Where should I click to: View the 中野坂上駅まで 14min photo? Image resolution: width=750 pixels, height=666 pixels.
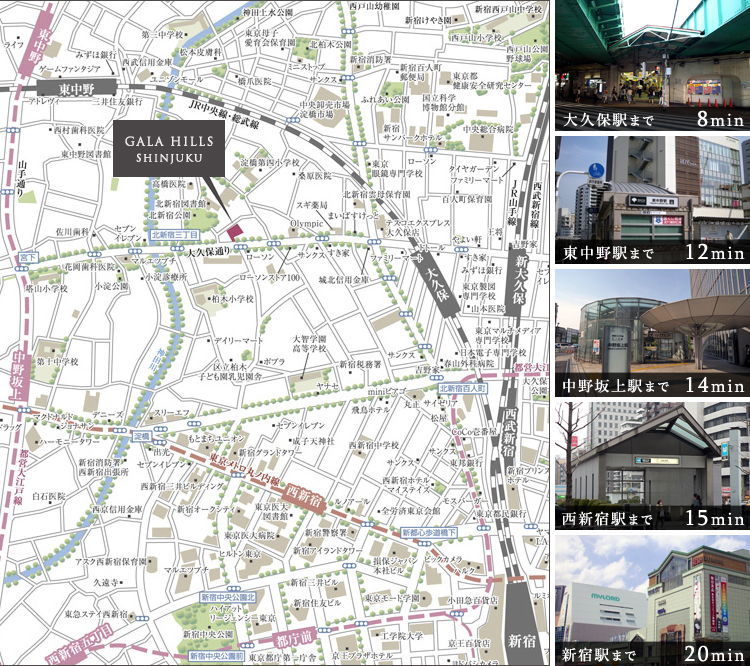click(x=651, y=332)
